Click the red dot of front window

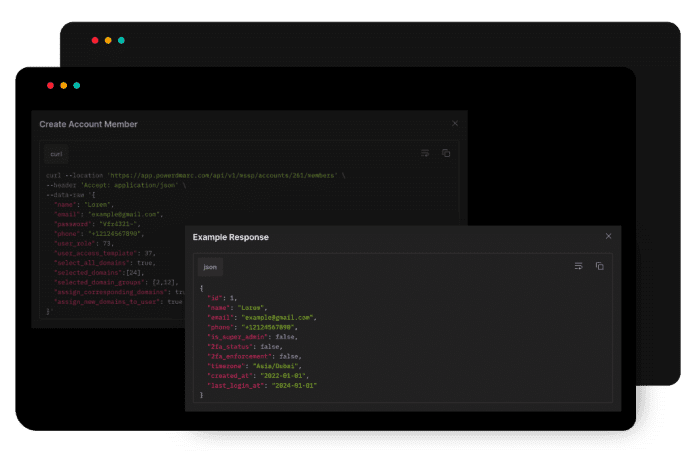click(x=51, y=85)
